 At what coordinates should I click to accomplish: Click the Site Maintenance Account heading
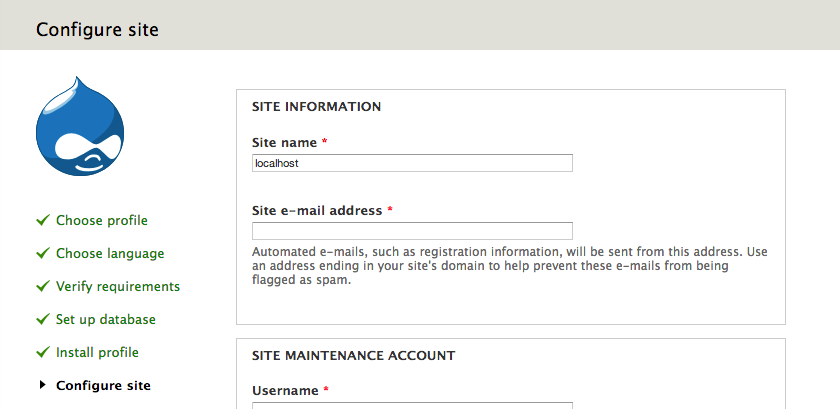tap(354, 355)
